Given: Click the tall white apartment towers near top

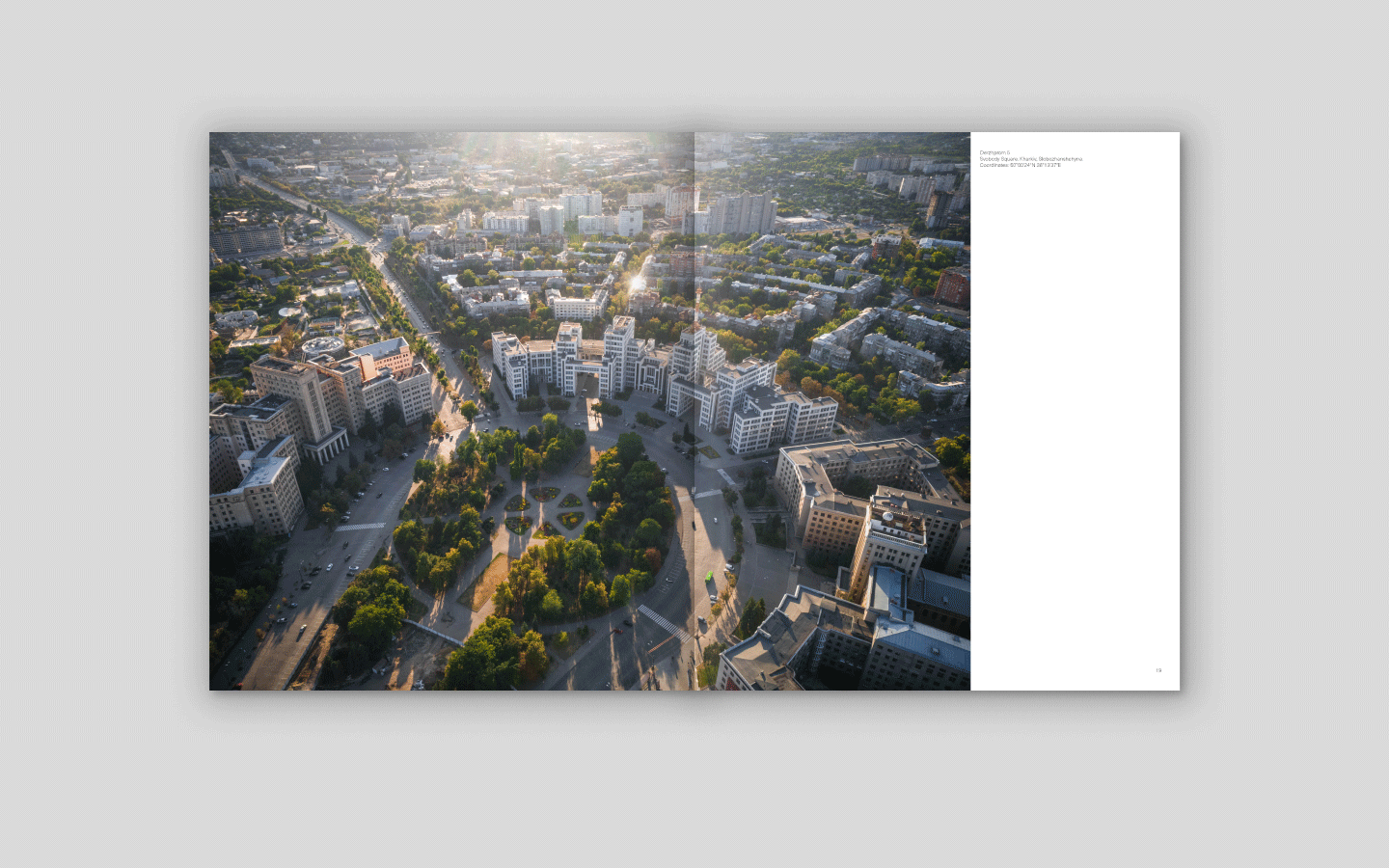Looking at the screenshot, I should 741,212.
